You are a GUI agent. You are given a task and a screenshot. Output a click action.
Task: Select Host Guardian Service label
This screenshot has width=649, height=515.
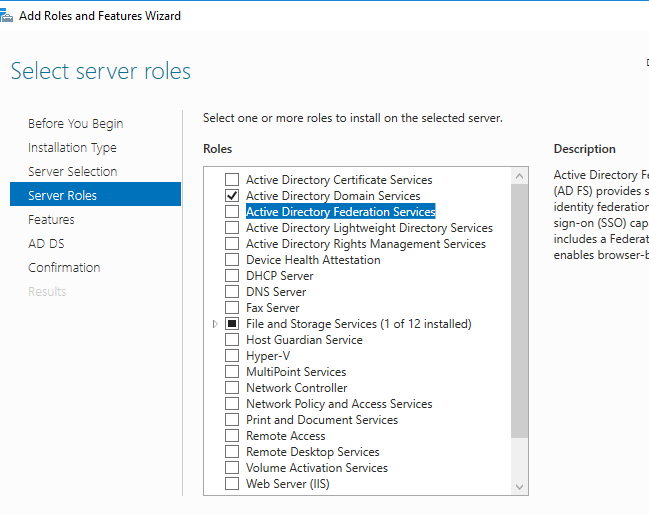(304, 340)
